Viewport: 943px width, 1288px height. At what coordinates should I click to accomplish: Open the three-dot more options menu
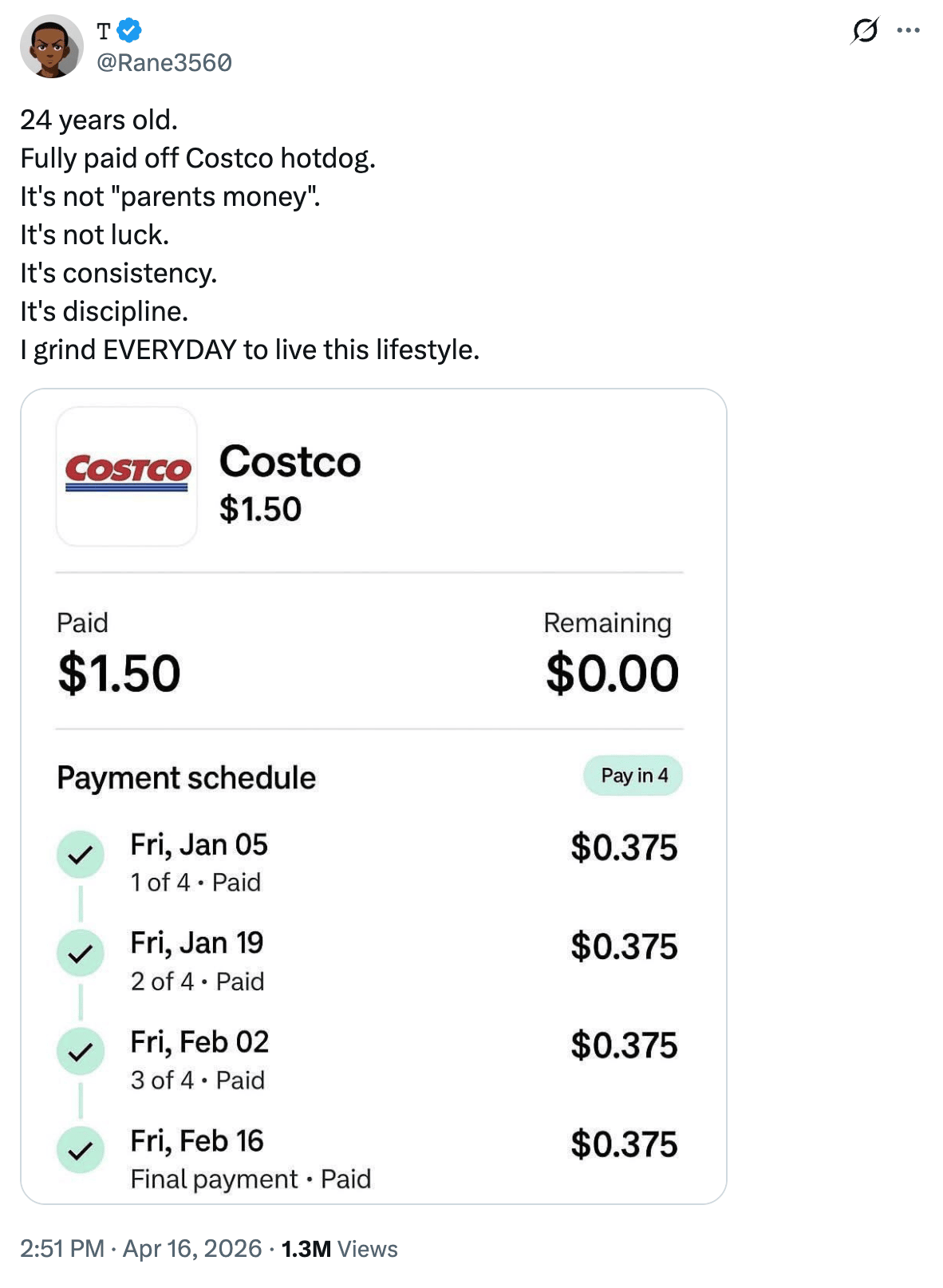908,31
